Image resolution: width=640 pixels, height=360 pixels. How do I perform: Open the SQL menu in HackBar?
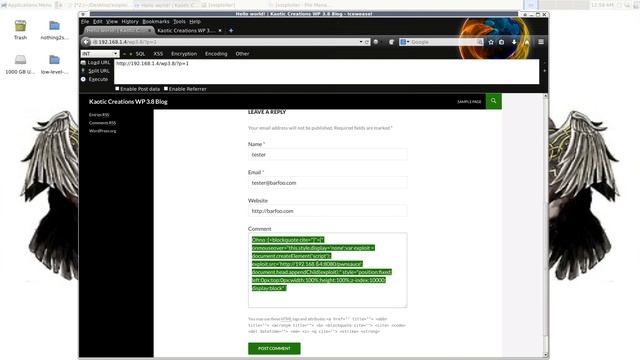pos(140,54)
